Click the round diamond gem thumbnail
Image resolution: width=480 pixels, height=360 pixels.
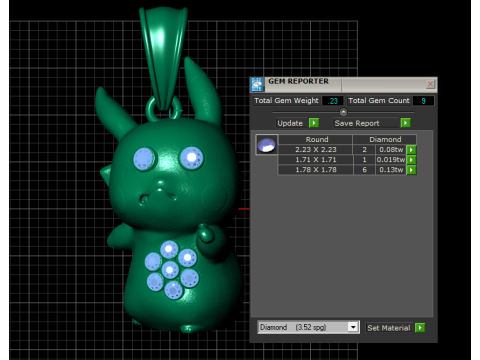267,145
